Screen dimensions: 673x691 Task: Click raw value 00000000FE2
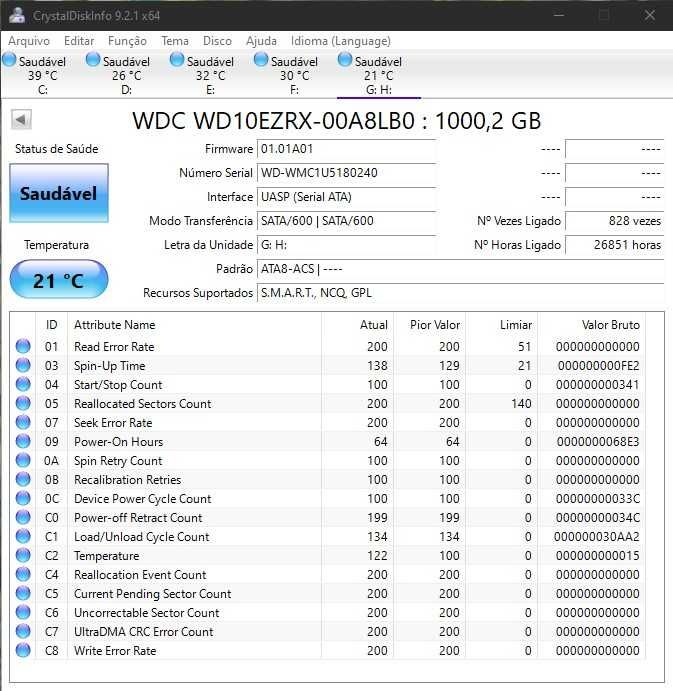click(x=598, y=365)
